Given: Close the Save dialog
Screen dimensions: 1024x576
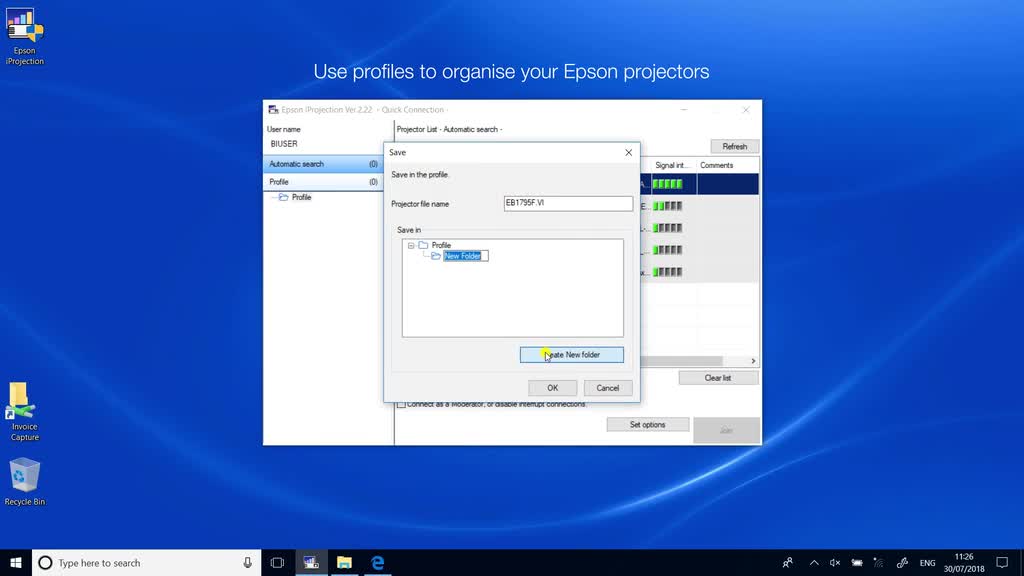Looking at the screenshot, I should point(628,152).
